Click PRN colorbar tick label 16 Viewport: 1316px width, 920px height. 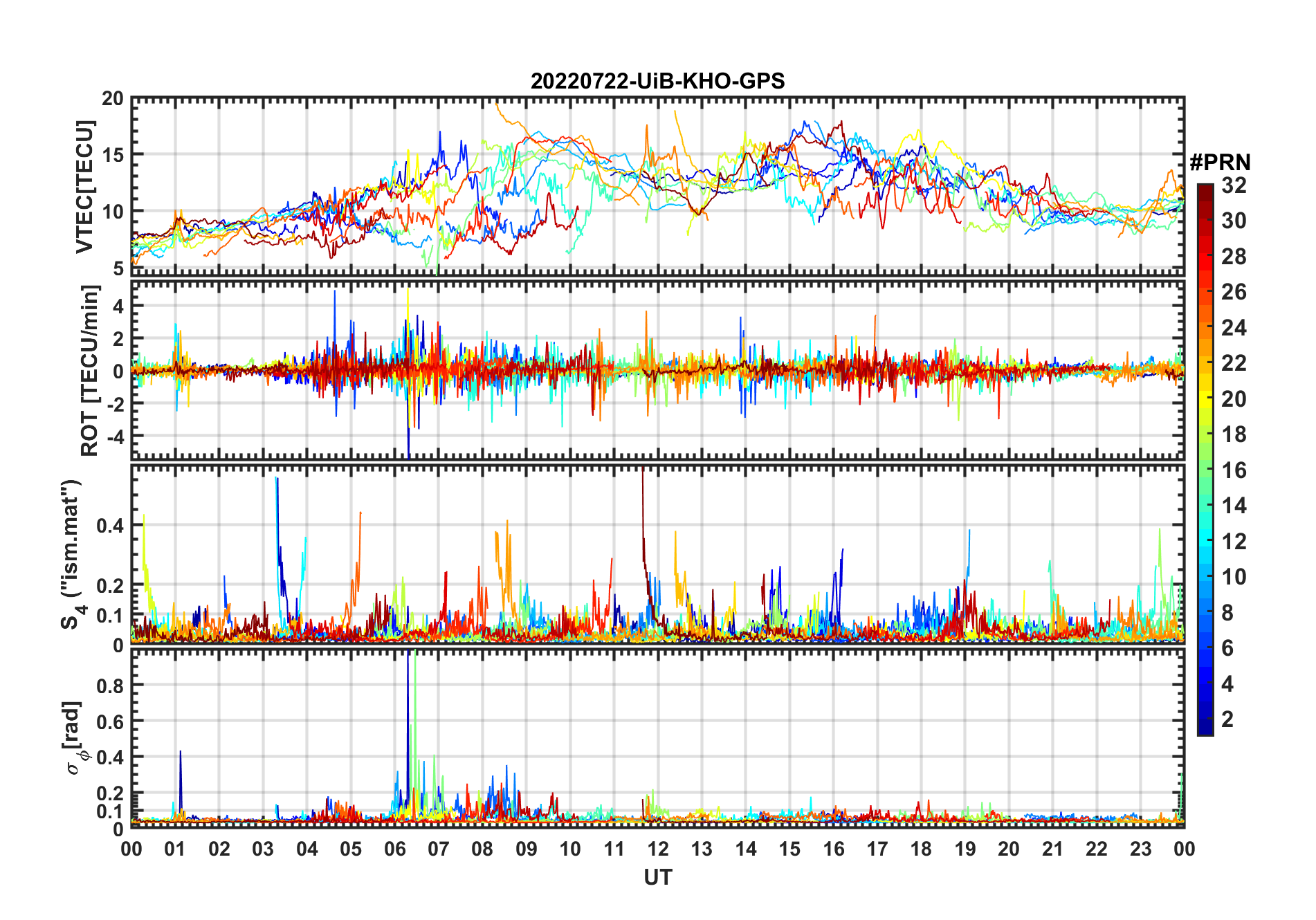pos(1234,470)
